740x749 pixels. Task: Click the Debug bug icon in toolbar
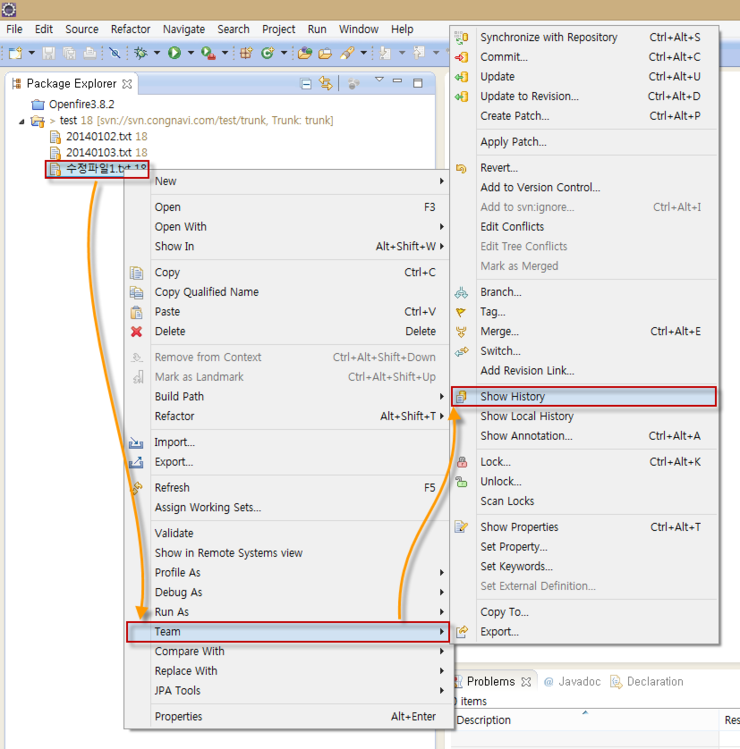coord(141,53)
